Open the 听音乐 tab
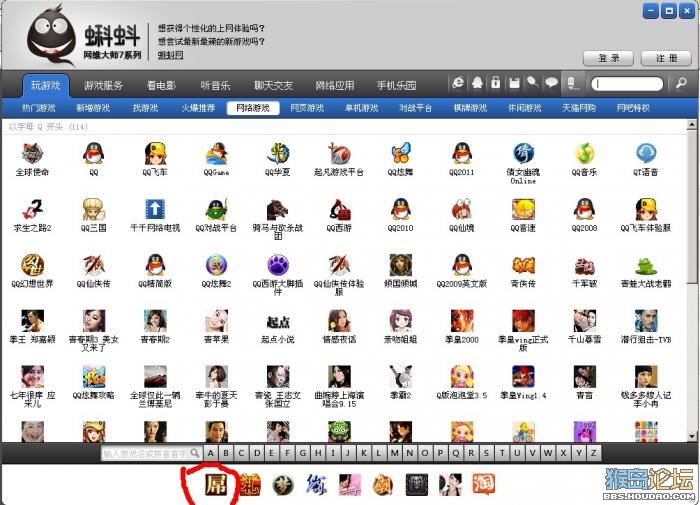700x505 pixels. [215, 85]
